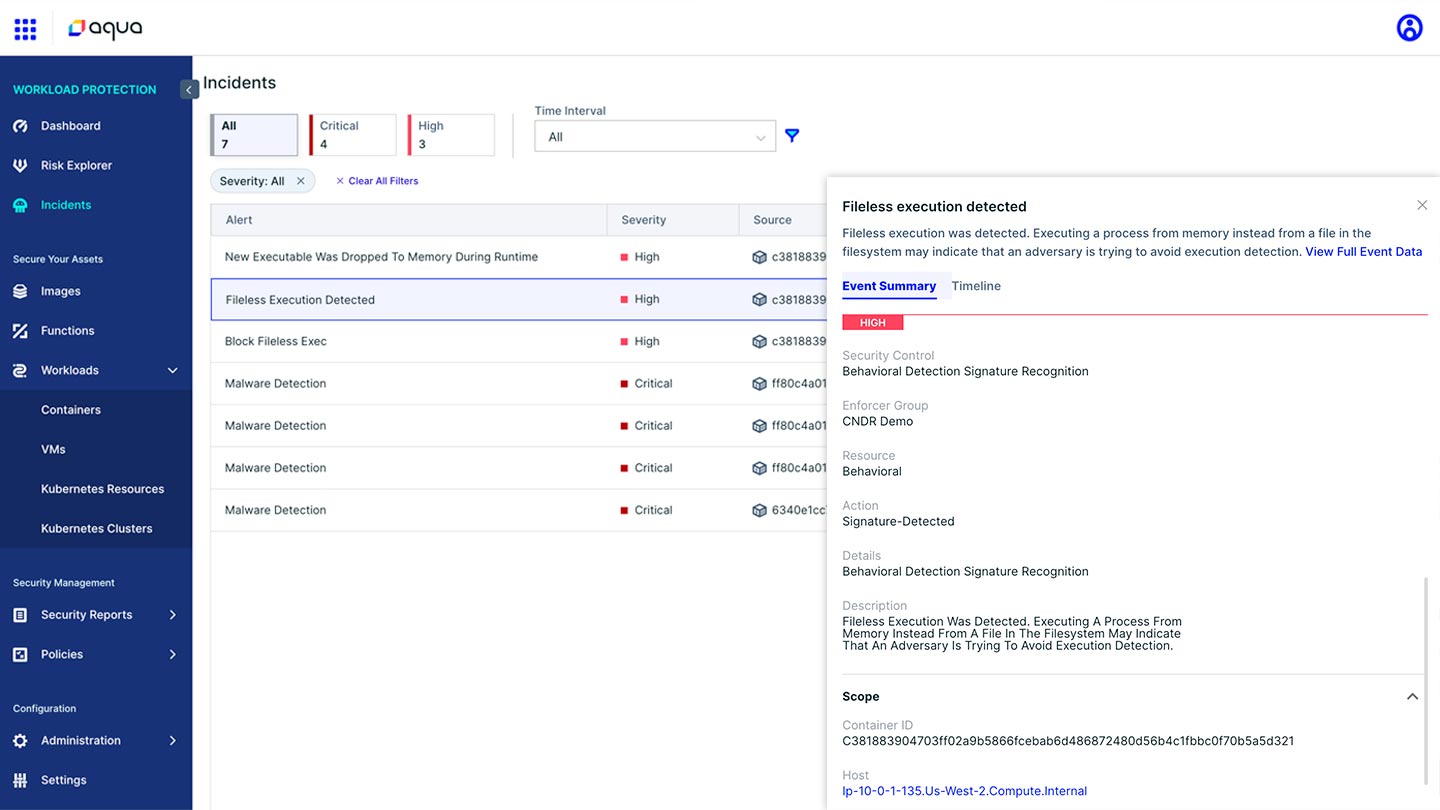Open Risk Explorer in the sidebar

click(76, 165)
